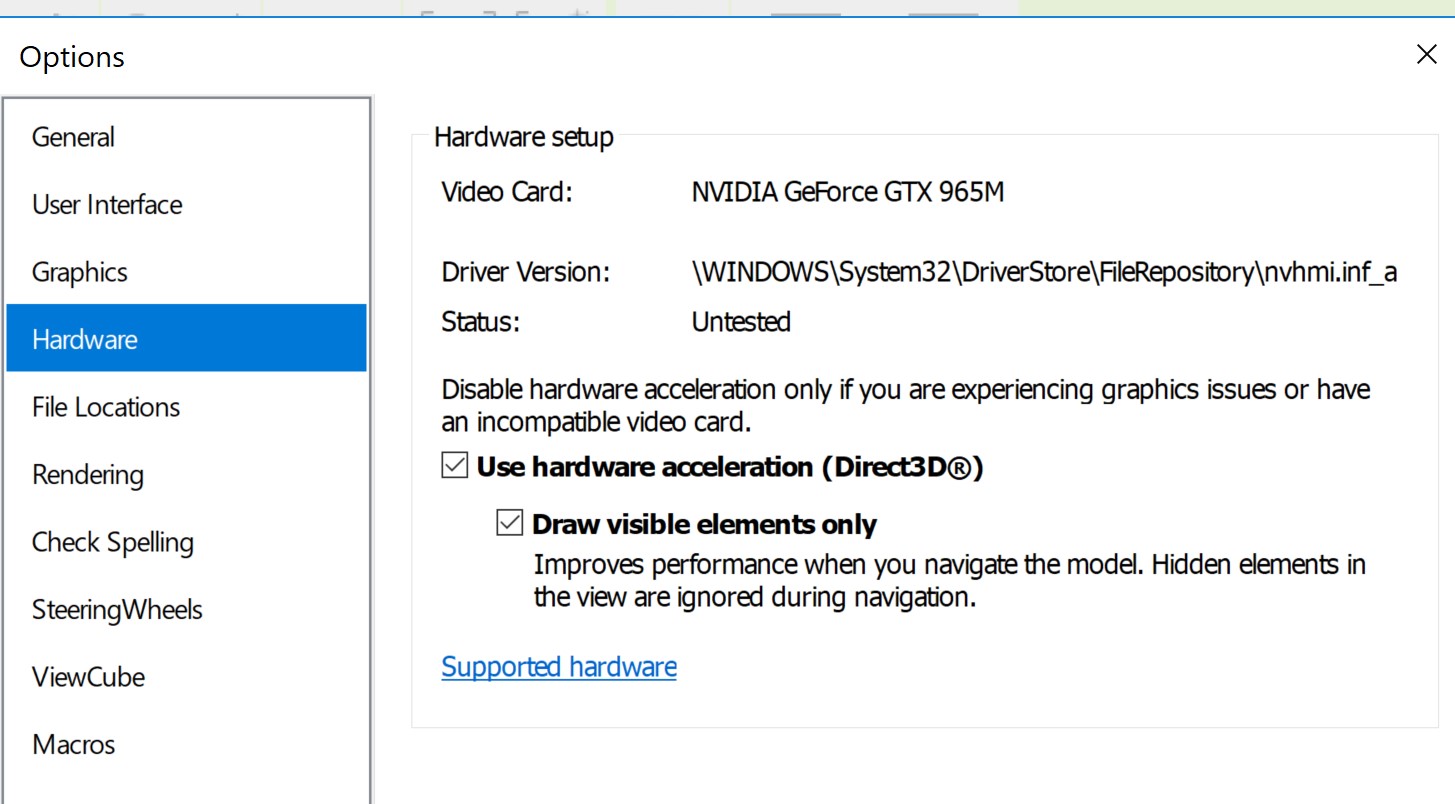
Task: Switch to User Interface options
Action: coord(107,205)
